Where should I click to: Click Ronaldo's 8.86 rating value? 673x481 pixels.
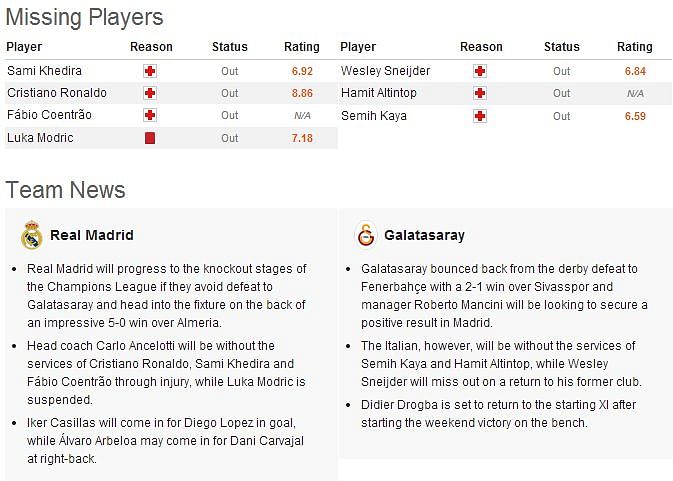point(302,93)
